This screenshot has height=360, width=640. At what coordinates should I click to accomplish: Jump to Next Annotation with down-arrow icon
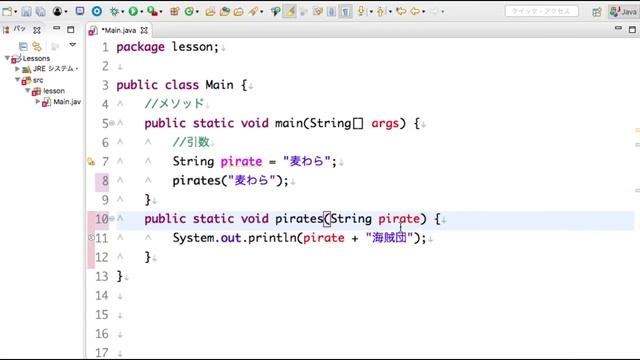pyautogui.click(x=361, y=11)
